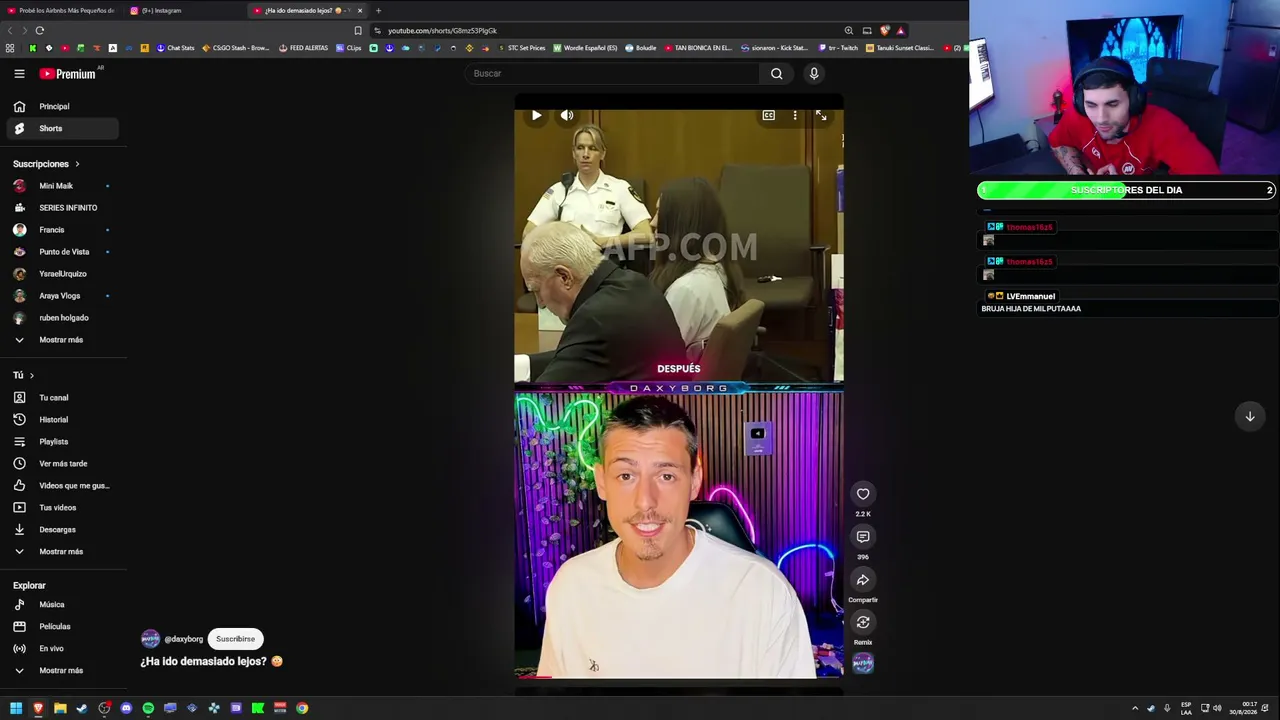Image resolution: width=1280 pixels, height=720 pixels.
Task: Like the Short with the heart button
Action: [863, 494]
